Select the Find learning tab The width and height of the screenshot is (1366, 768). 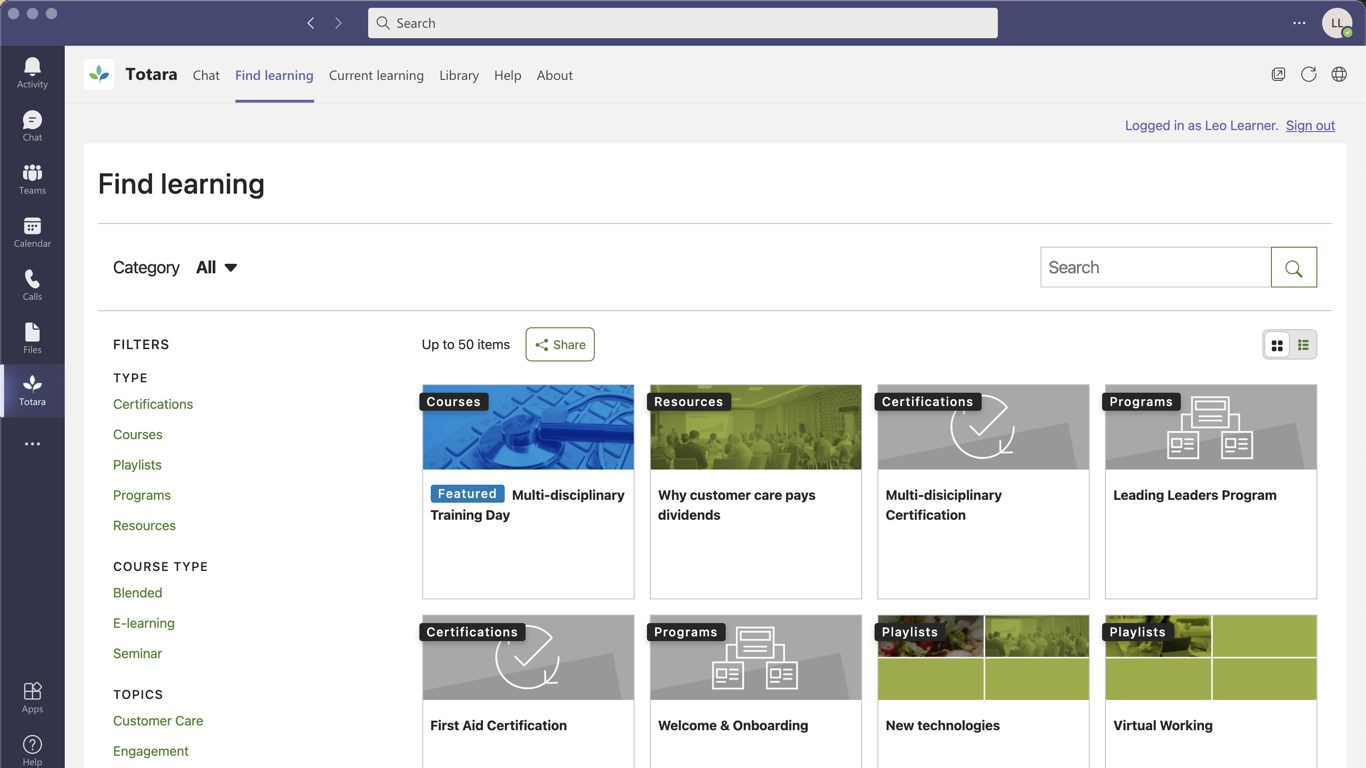click(274, 75)
